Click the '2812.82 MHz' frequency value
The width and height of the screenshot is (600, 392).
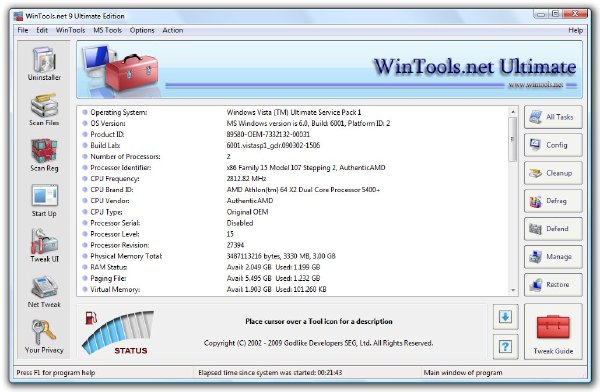246,179
